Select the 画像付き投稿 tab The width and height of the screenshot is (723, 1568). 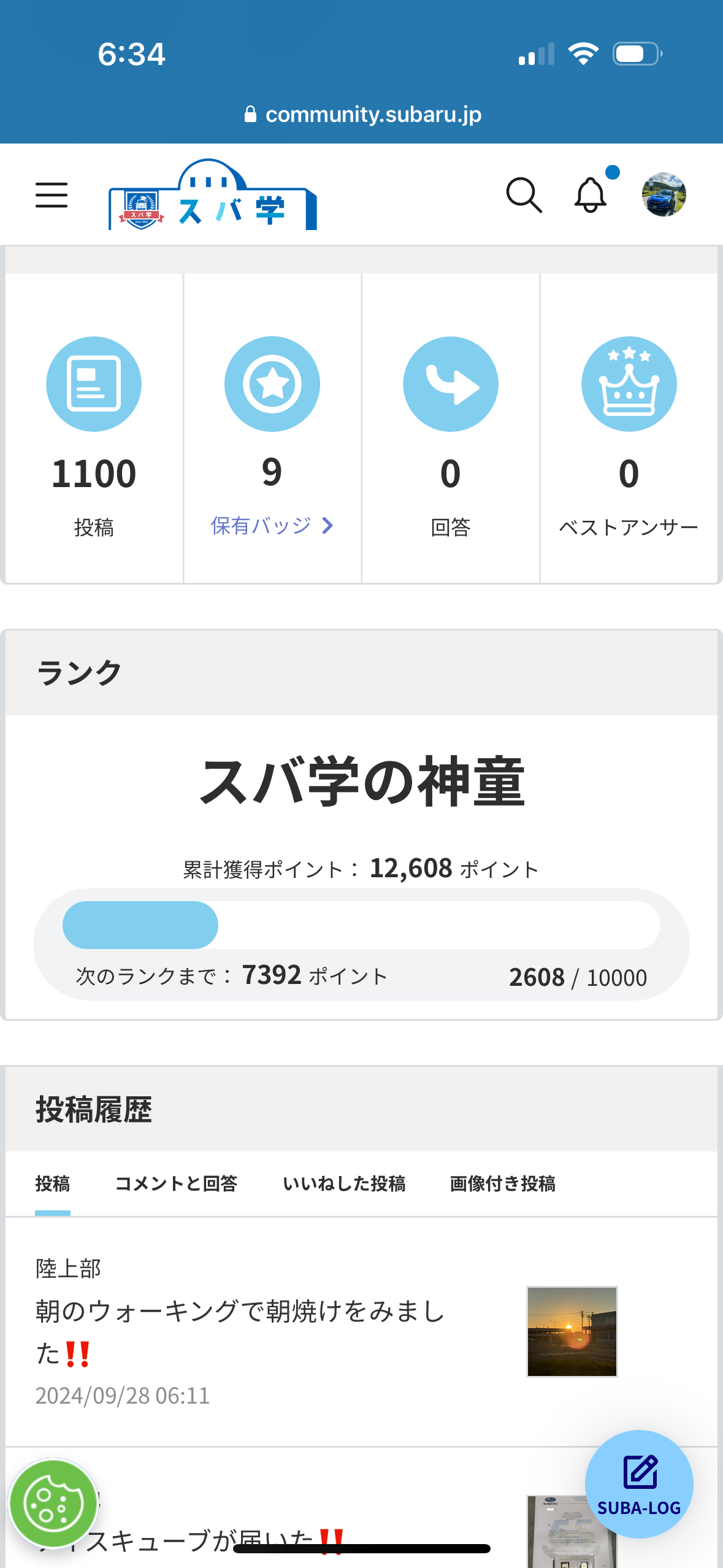(x=503, y=1184)
